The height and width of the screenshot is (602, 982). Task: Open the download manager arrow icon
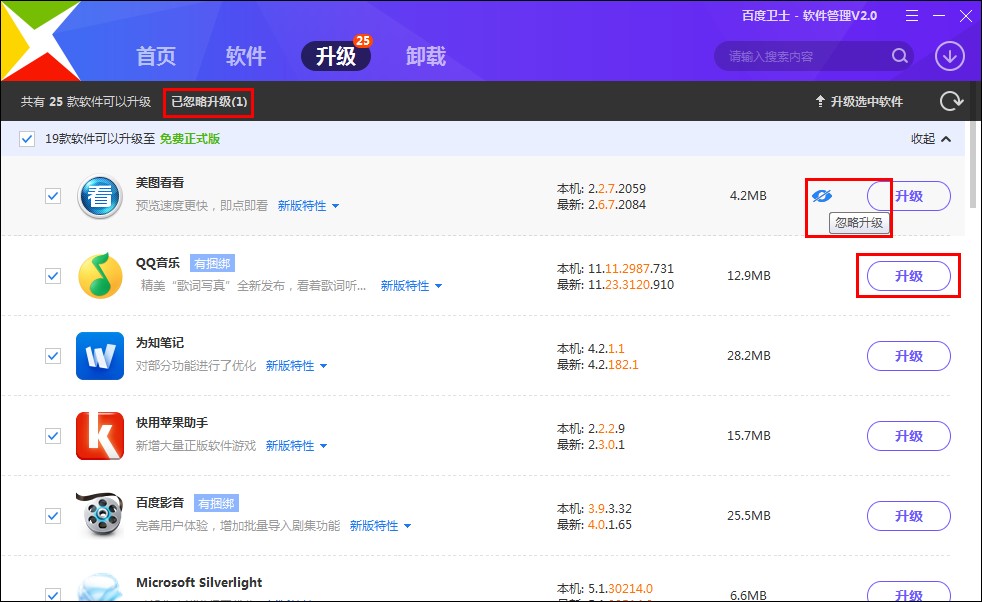tap(949, 56)
